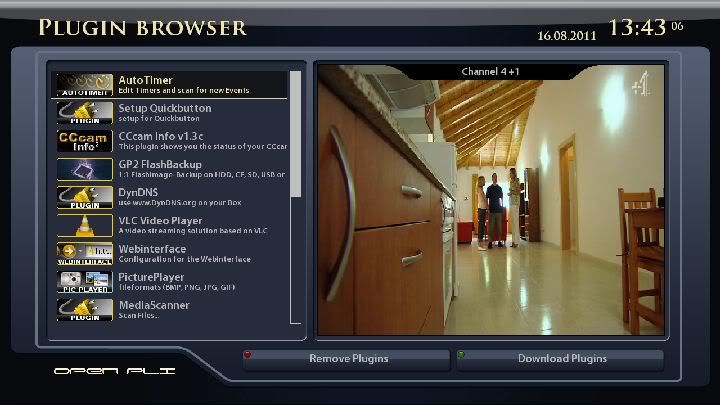
Task: Select the GP2 FlashBackup icon
Action: point(84,169)
